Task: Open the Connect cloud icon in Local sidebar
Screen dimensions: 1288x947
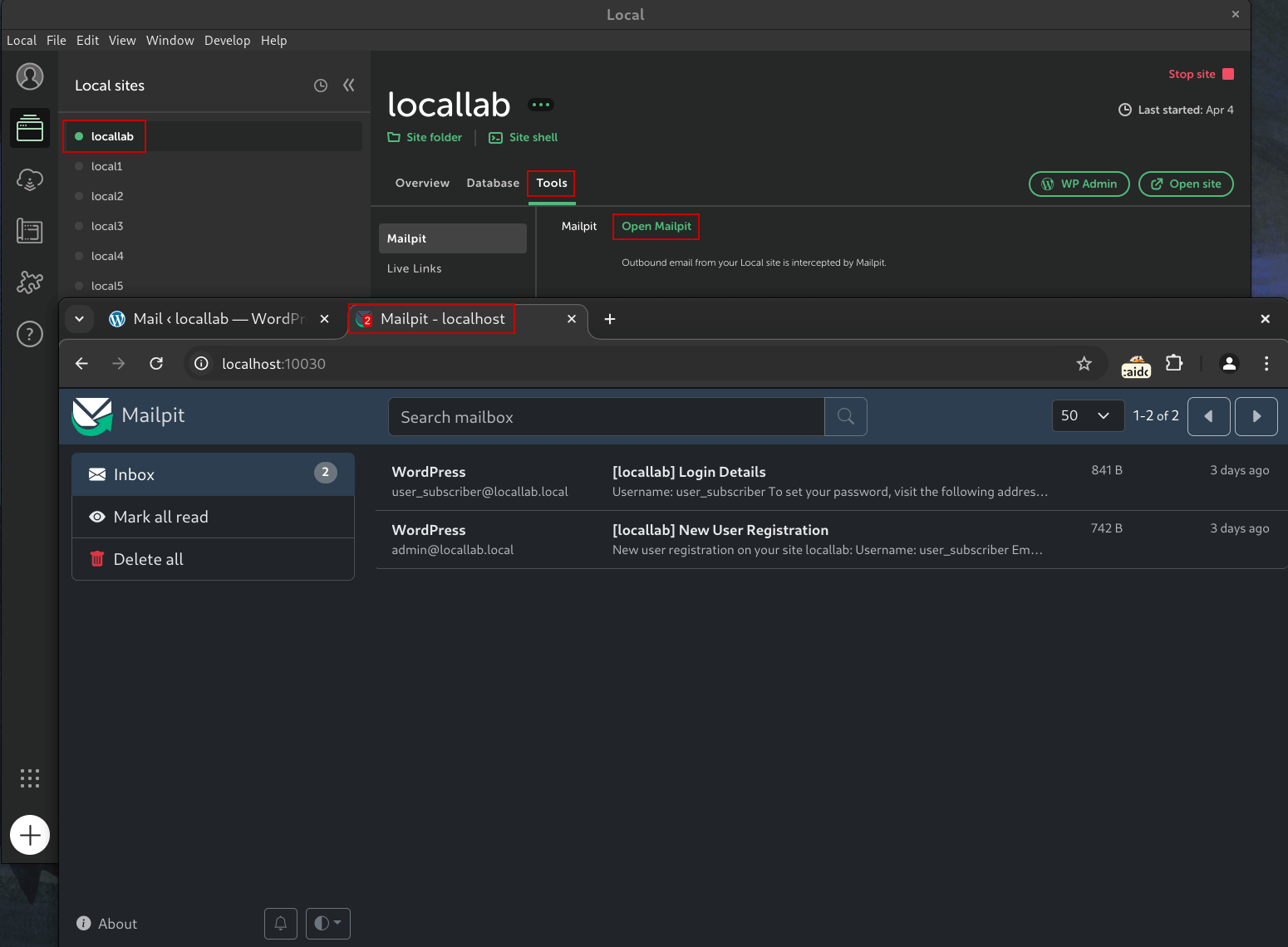Action: (x=30, y=179)
